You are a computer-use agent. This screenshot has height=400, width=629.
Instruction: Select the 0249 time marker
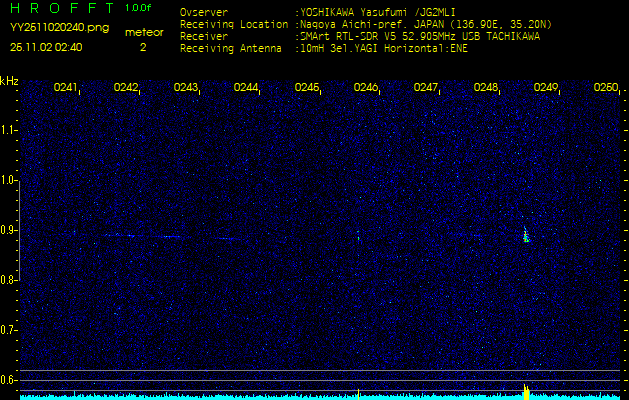click(x=546, y=88)
